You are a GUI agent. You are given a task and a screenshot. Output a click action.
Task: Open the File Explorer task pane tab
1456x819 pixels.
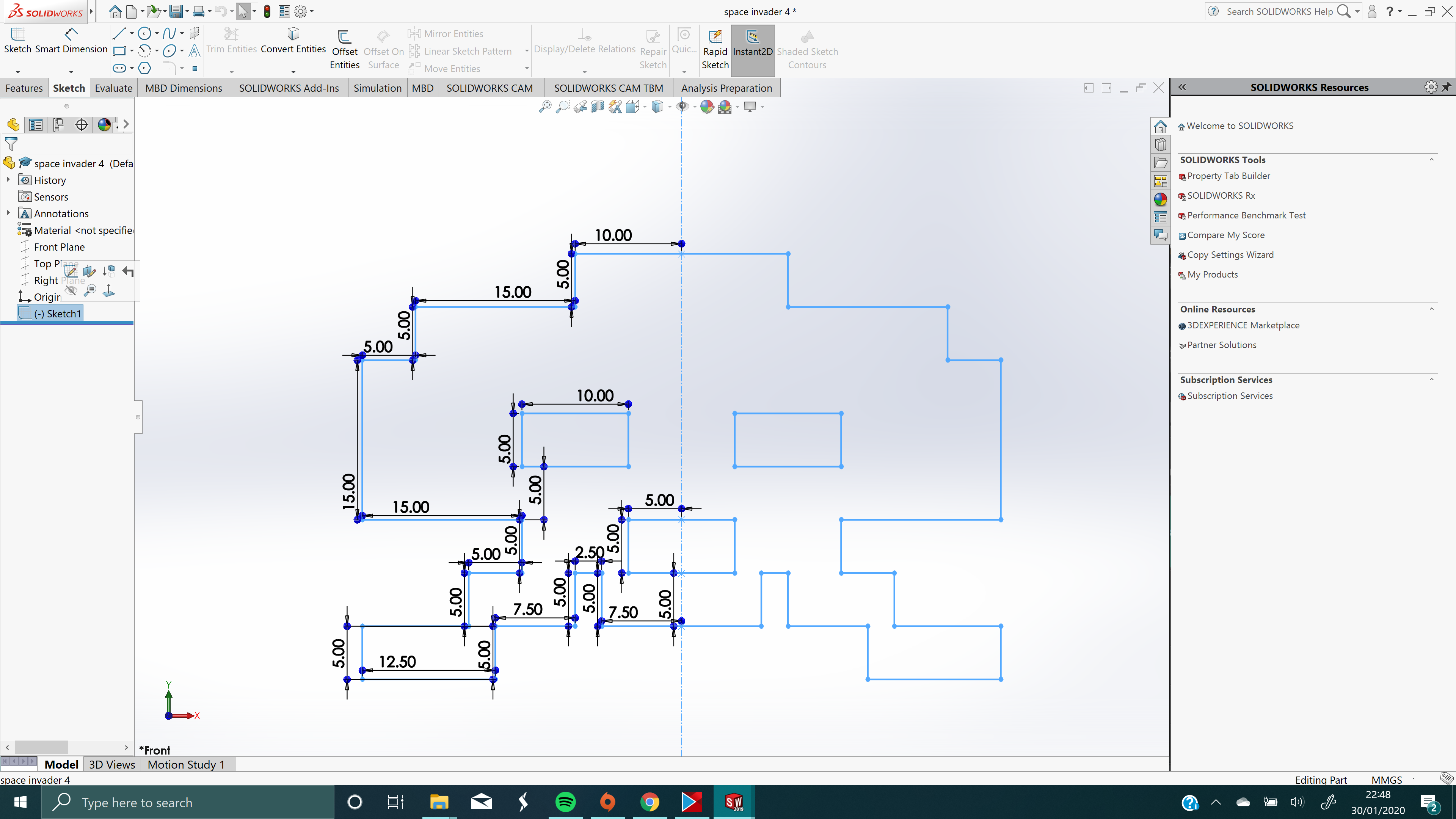click(1160, 163)
